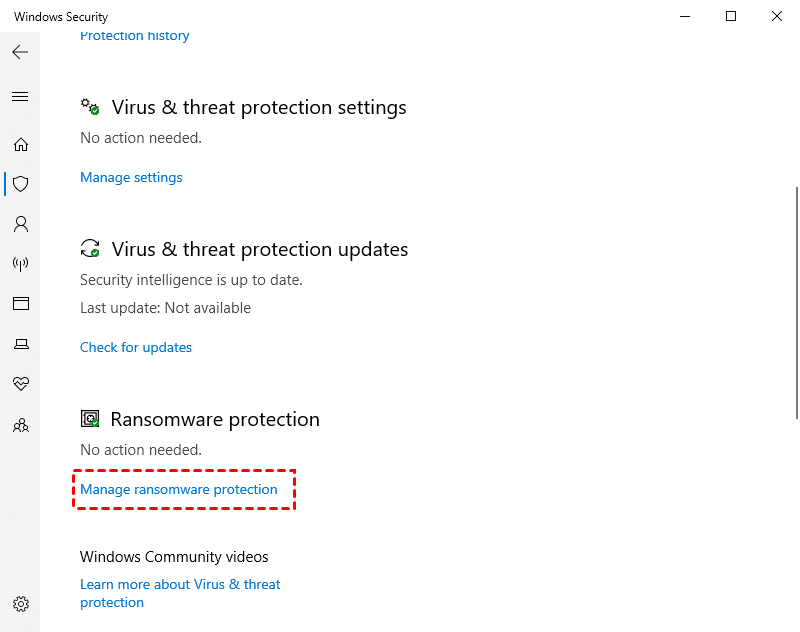Click Check for updates

point(136,347)
